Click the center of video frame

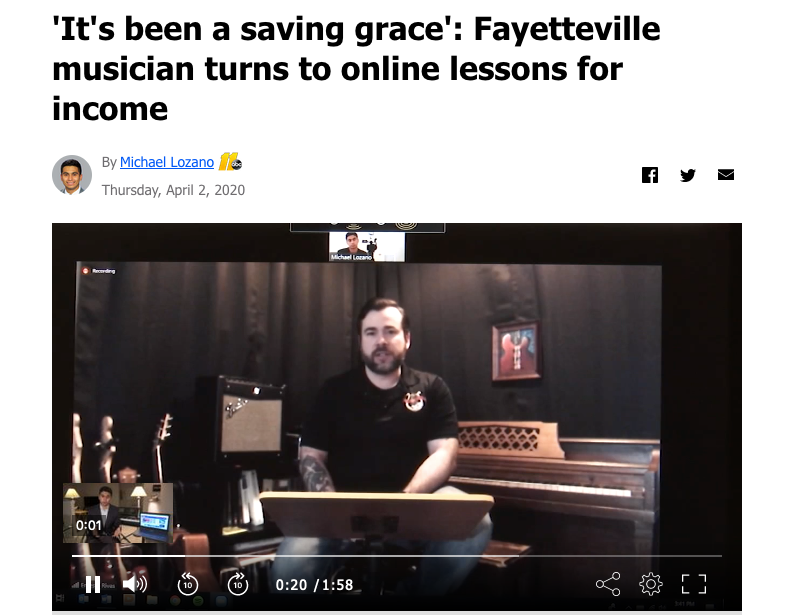[397, 417]
